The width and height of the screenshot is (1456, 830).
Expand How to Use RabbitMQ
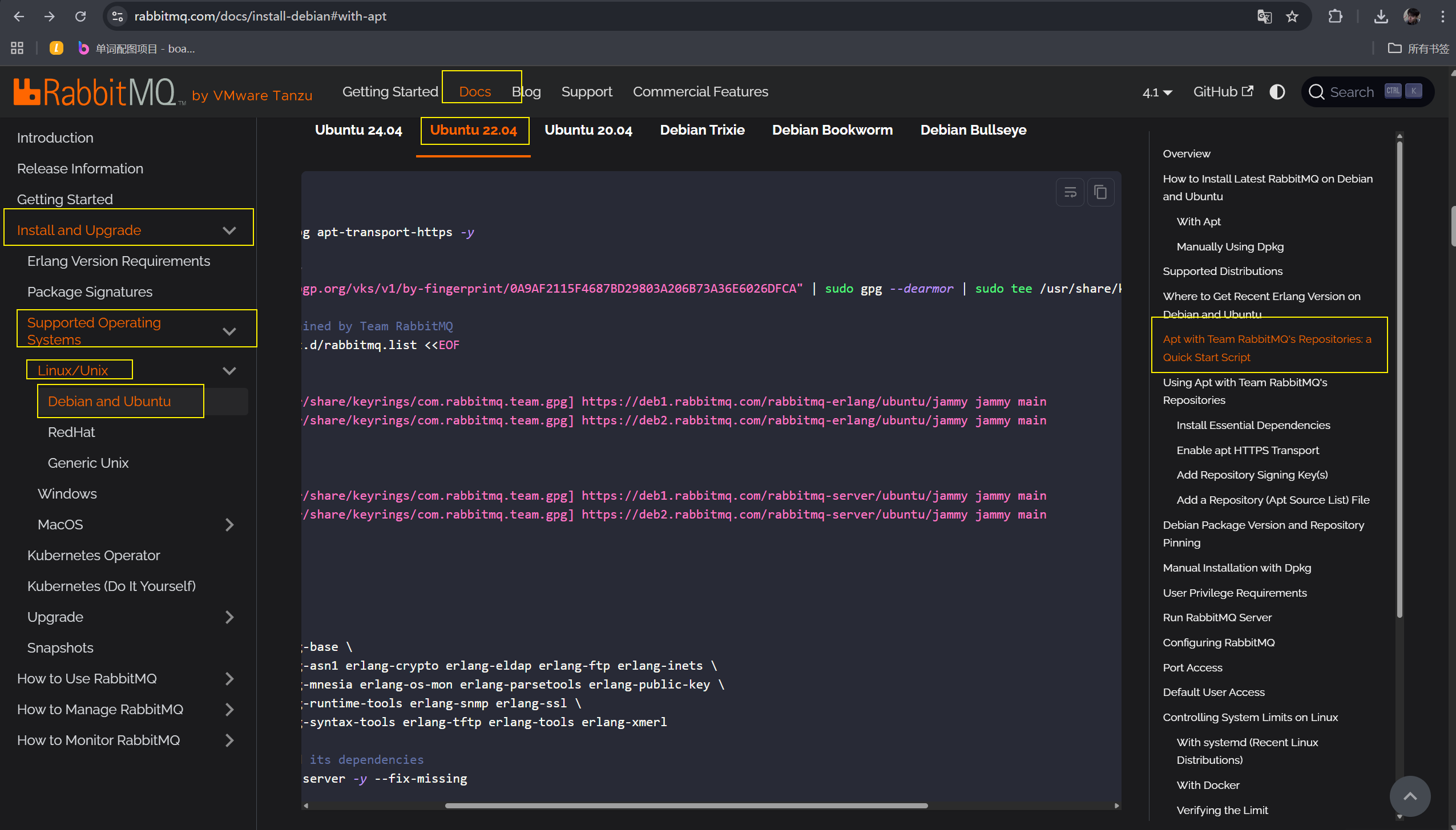point(229,679)
